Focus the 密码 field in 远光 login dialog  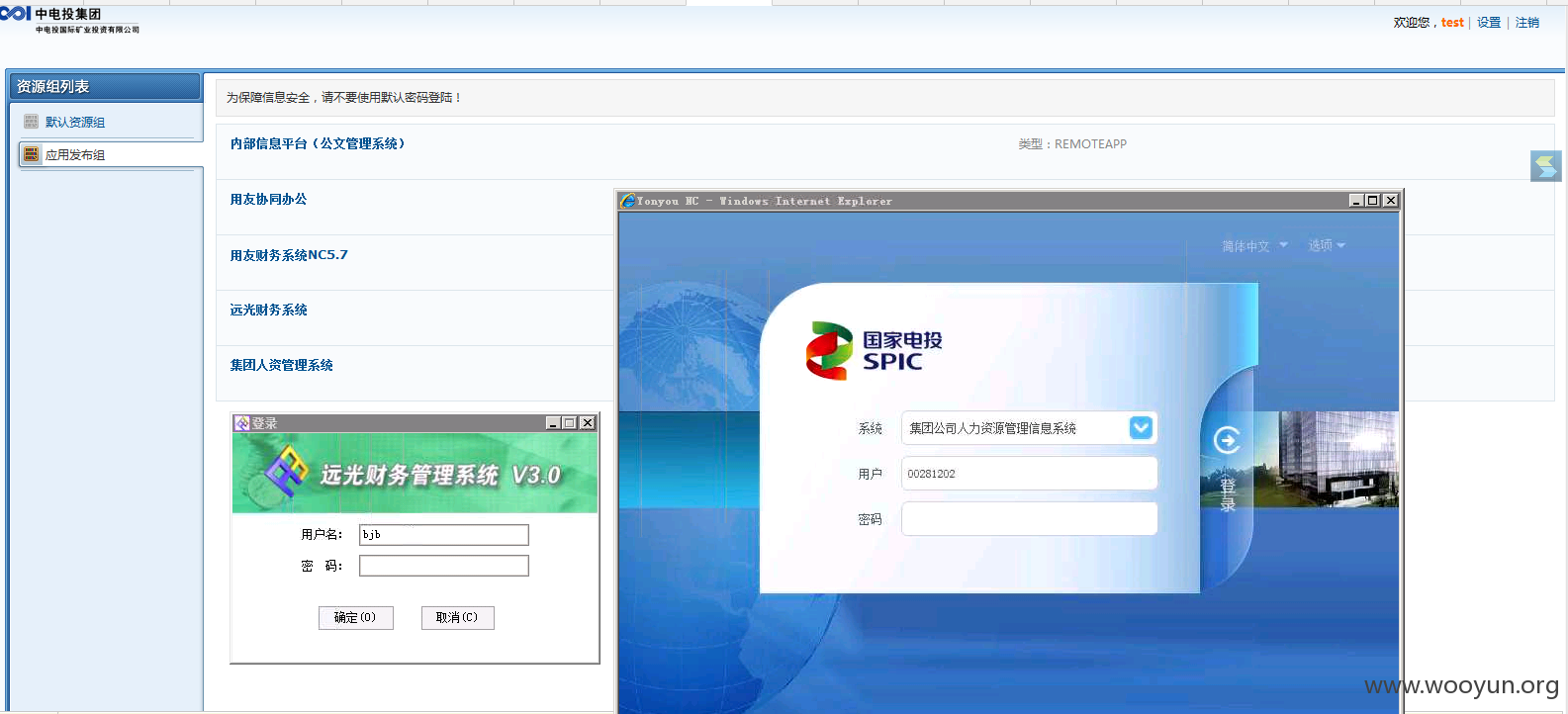443,566
